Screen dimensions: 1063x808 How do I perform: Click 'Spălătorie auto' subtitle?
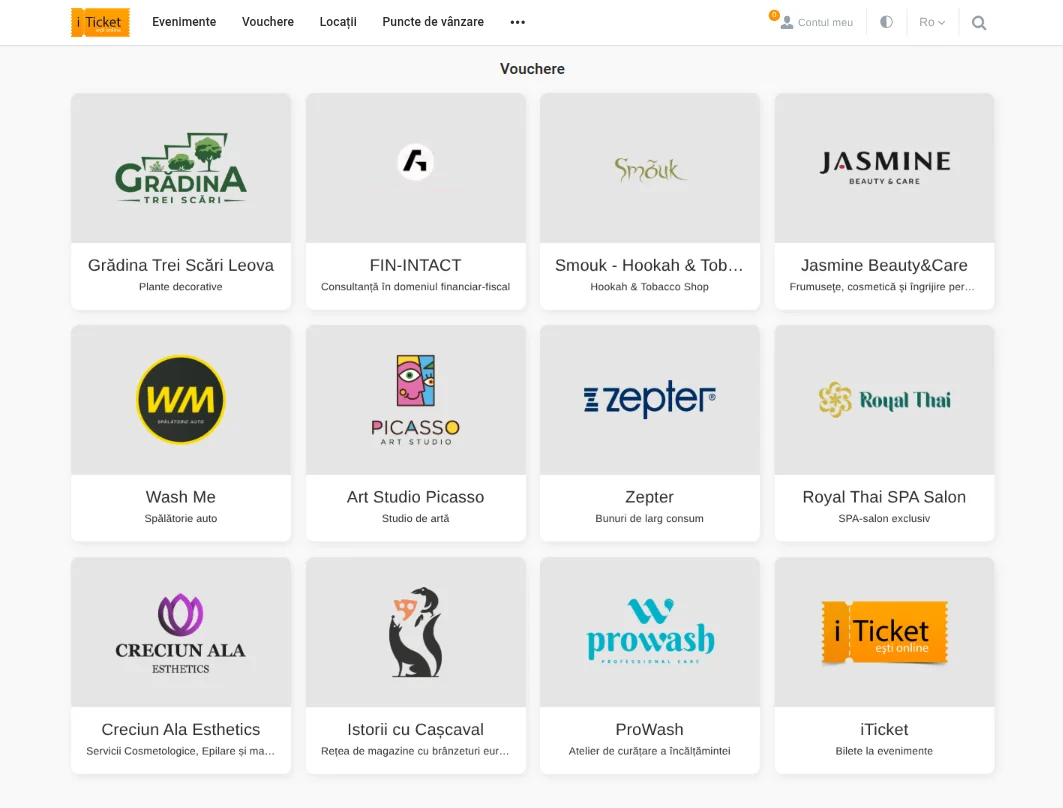pos(181,519)
